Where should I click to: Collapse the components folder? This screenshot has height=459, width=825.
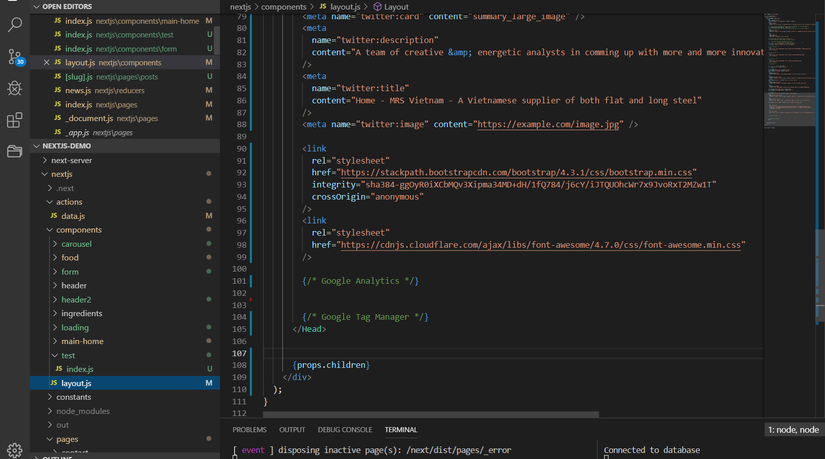click(x=79, y=230)
